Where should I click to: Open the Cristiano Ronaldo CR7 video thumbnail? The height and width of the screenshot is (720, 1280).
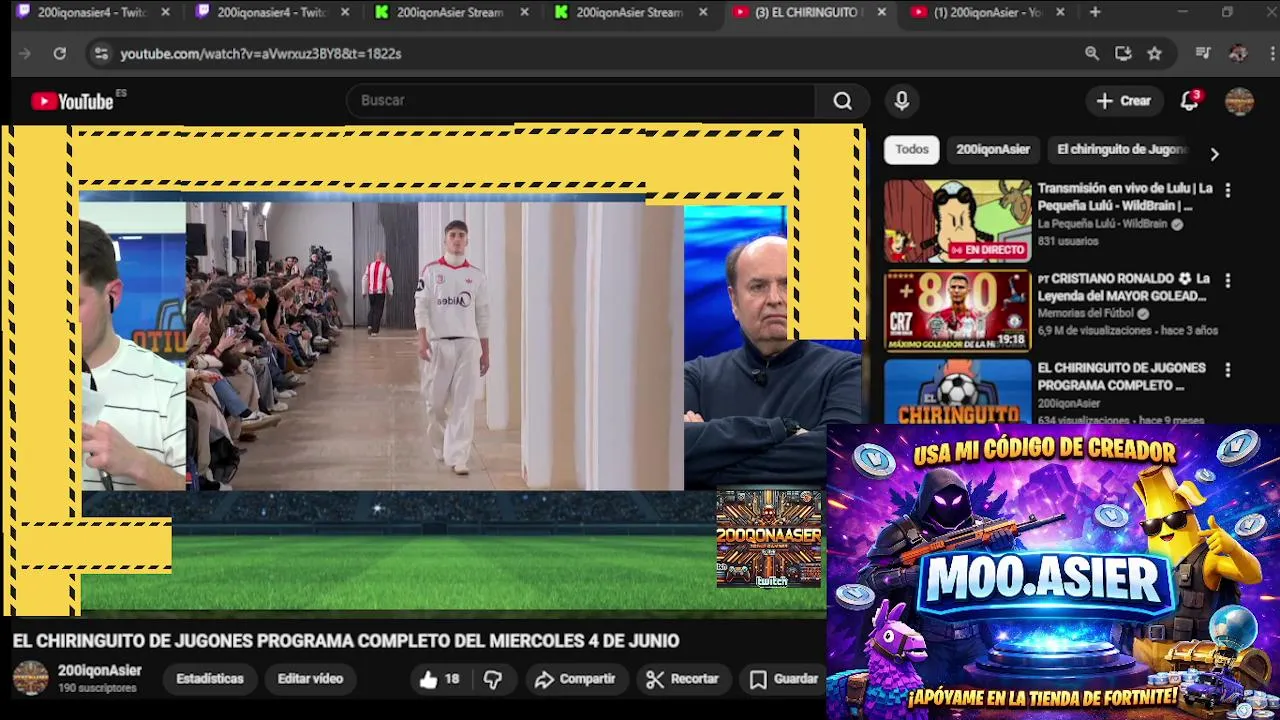[x=957, y=311]
